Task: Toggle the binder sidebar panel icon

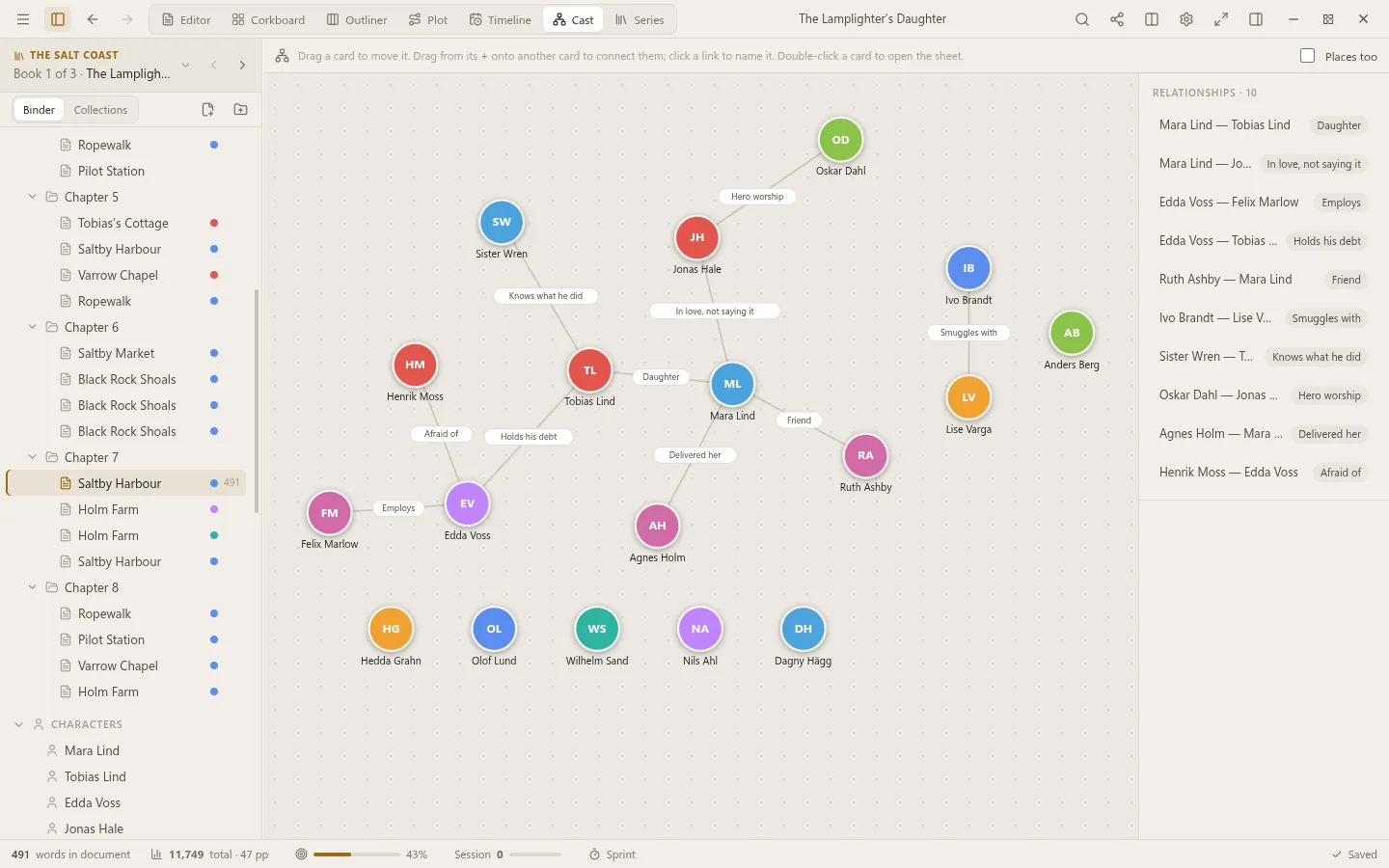Action: pyautogui.click(x=58, y=19)
